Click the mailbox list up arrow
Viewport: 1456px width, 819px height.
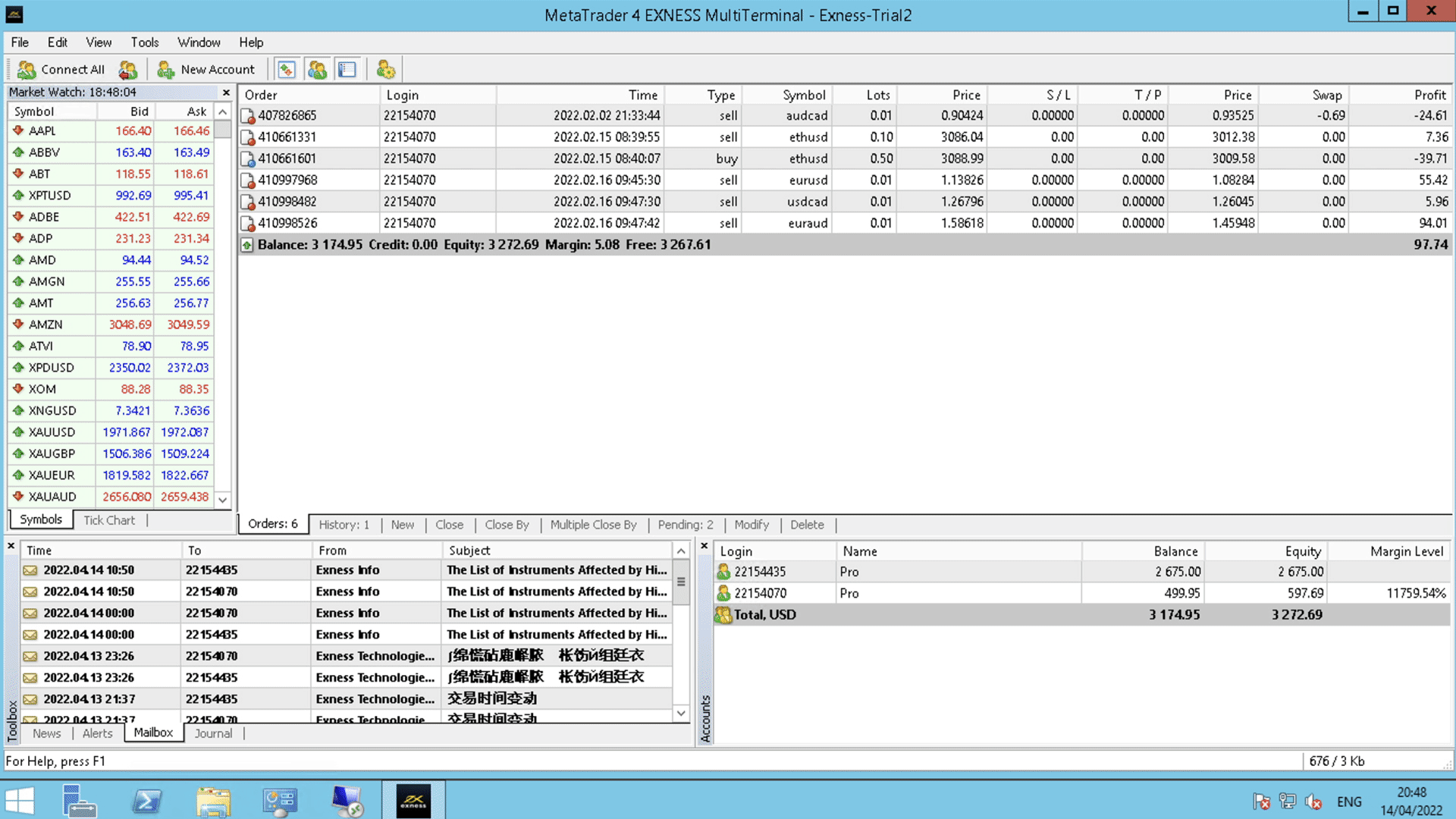681,551
